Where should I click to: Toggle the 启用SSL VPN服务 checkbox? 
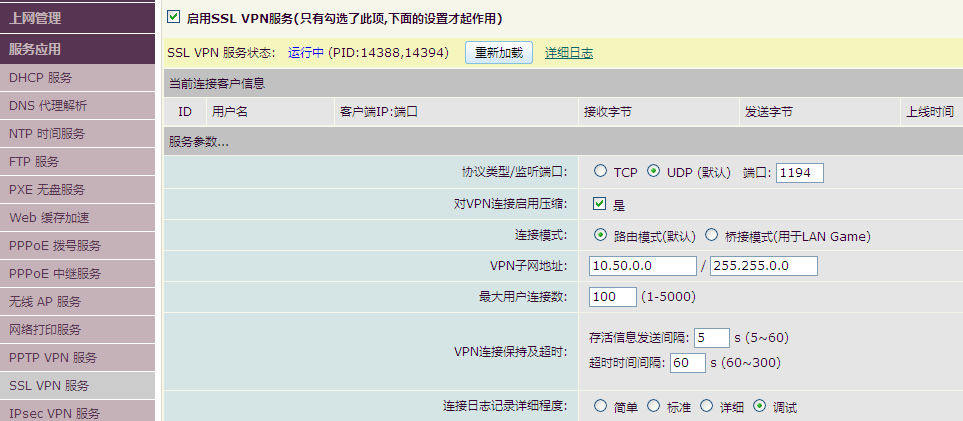(174, 17)
